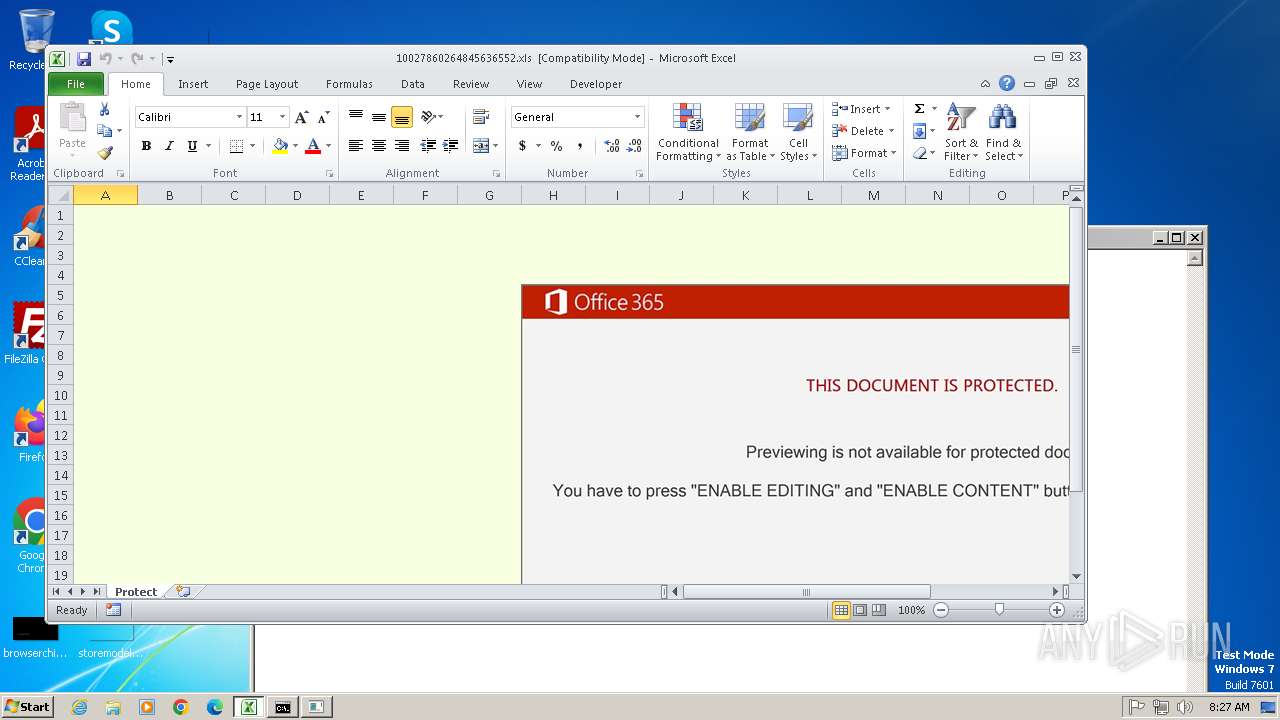
Task: Click the zoom slider handle
Action: [999, 609]
